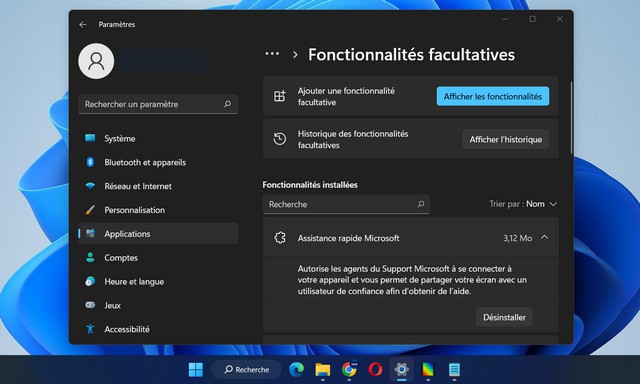
Task: Open File Explorer from taskbar
Action: click(323, 369)
